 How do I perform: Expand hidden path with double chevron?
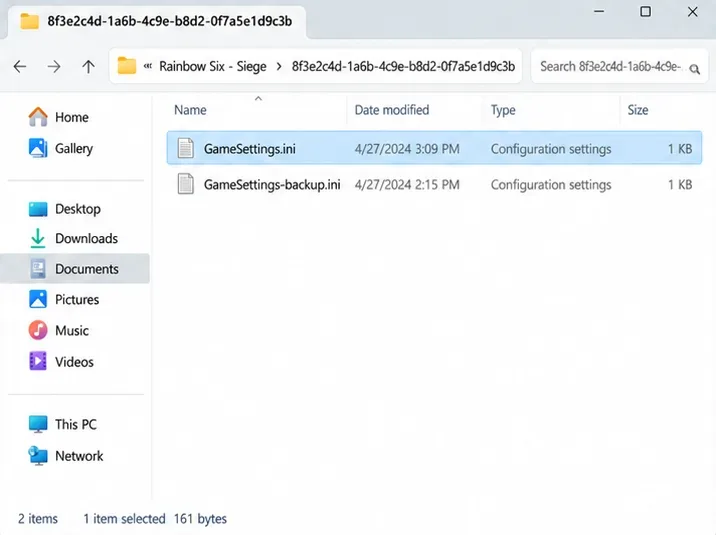click(147, 66)
